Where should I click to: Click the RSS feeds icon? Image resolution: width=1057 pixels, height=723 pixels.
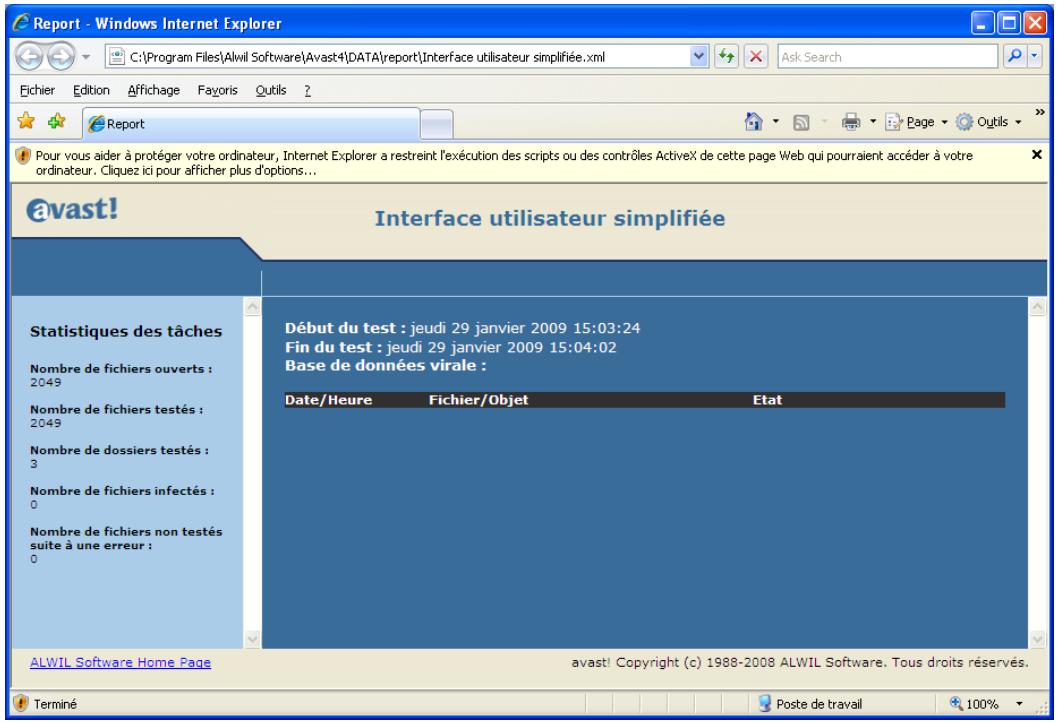(801, 123)
